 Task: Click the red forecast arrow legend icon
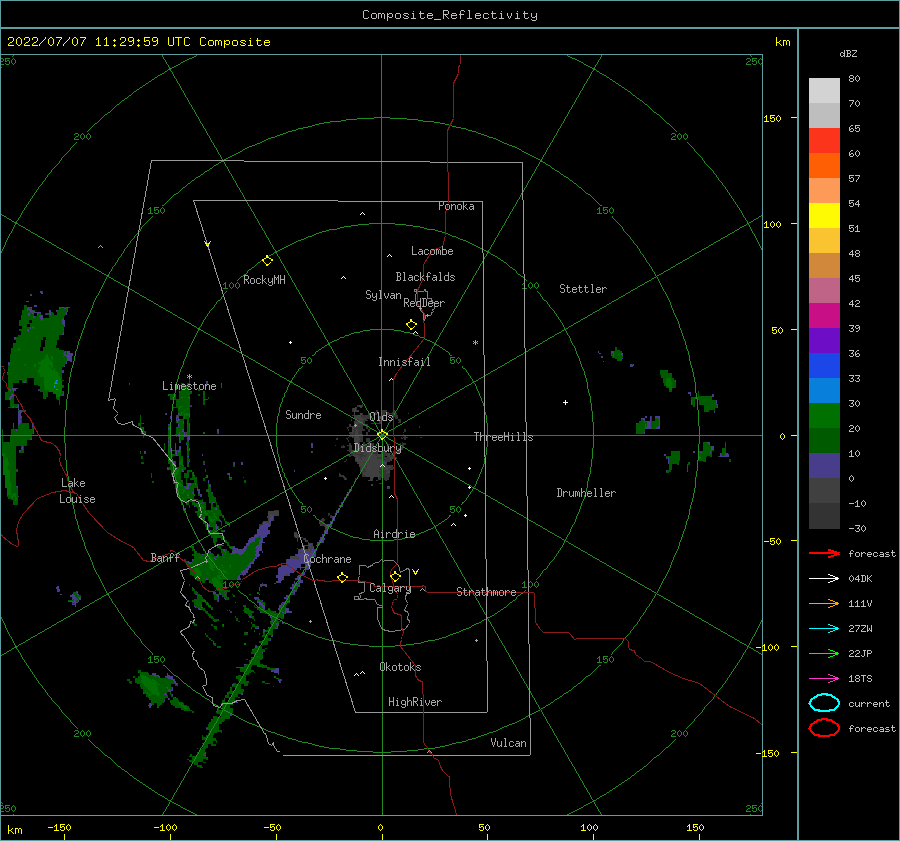824,553
